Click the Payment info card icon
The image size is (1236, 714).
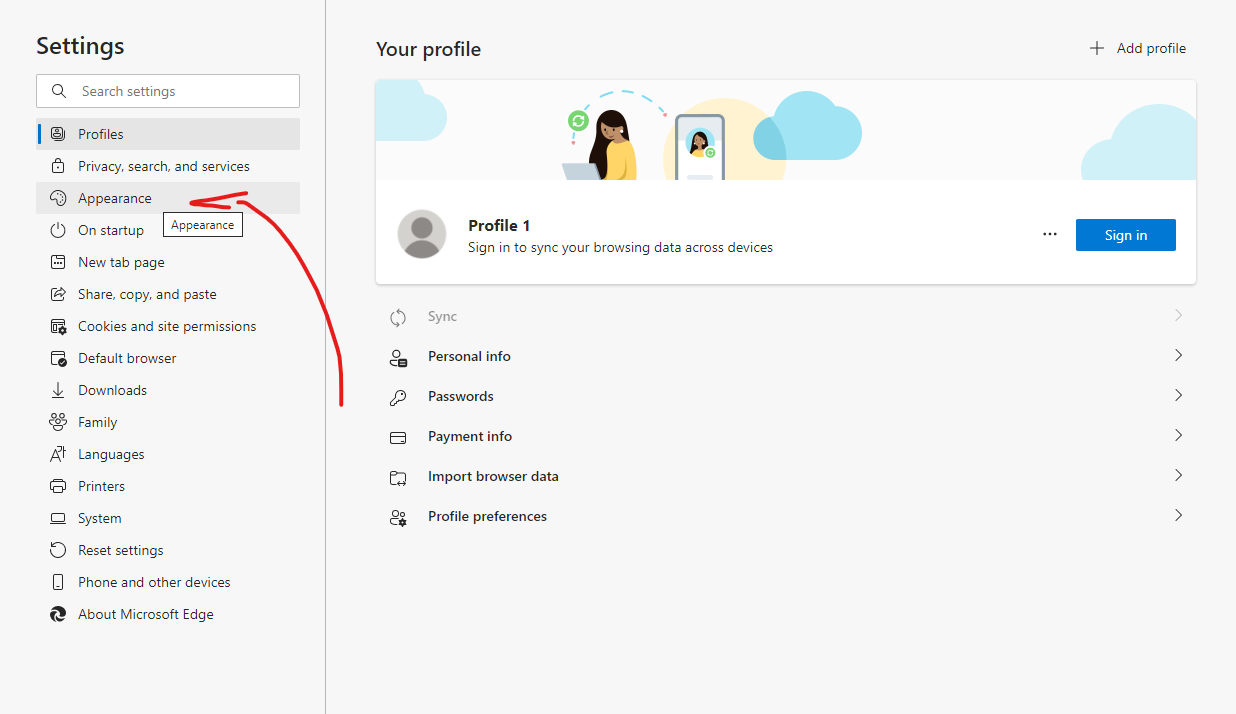[x=398, y=437]
